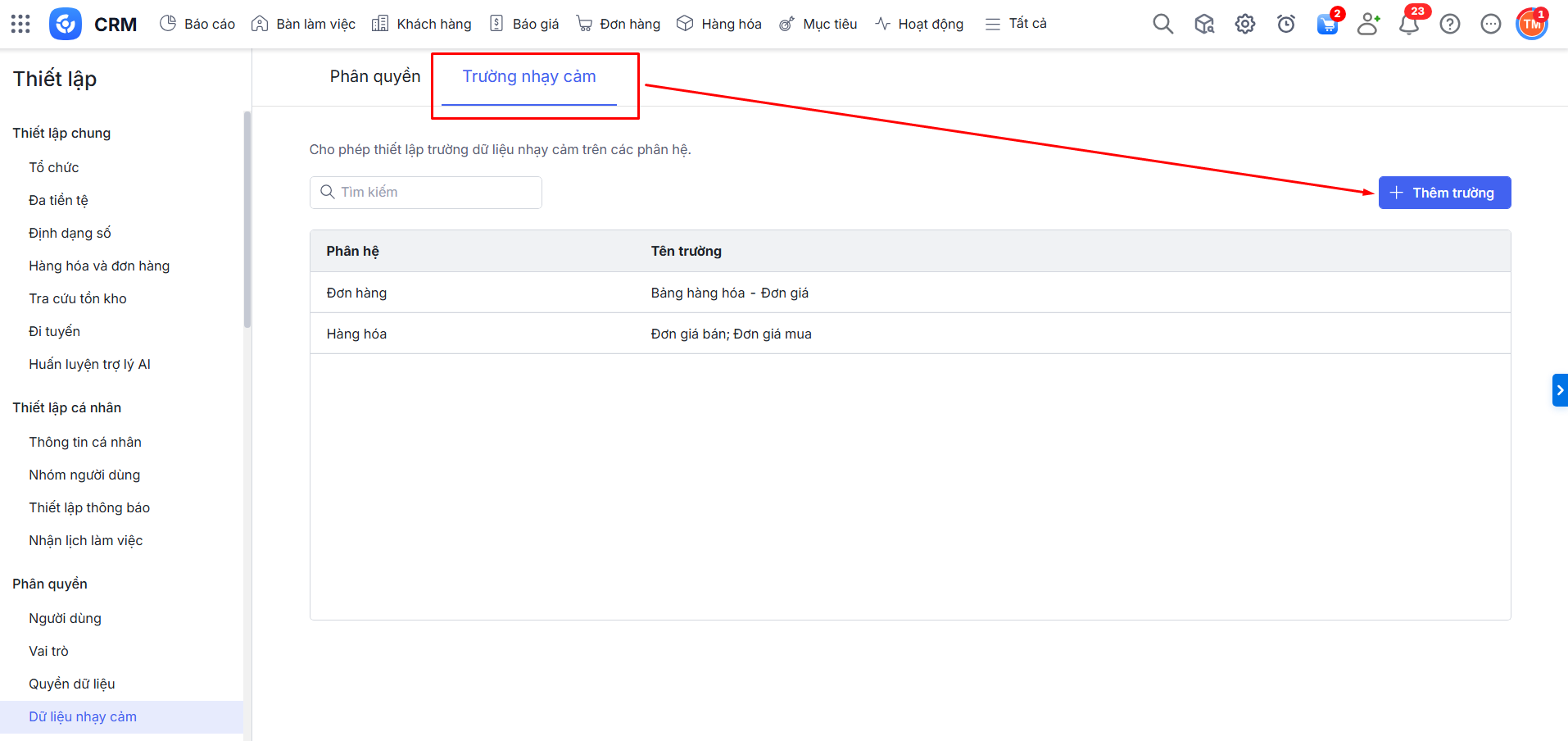The height and width of the screenshot is (741, 1568).
Task: Open the chat bubble more icon
Action: (1490, 24)
